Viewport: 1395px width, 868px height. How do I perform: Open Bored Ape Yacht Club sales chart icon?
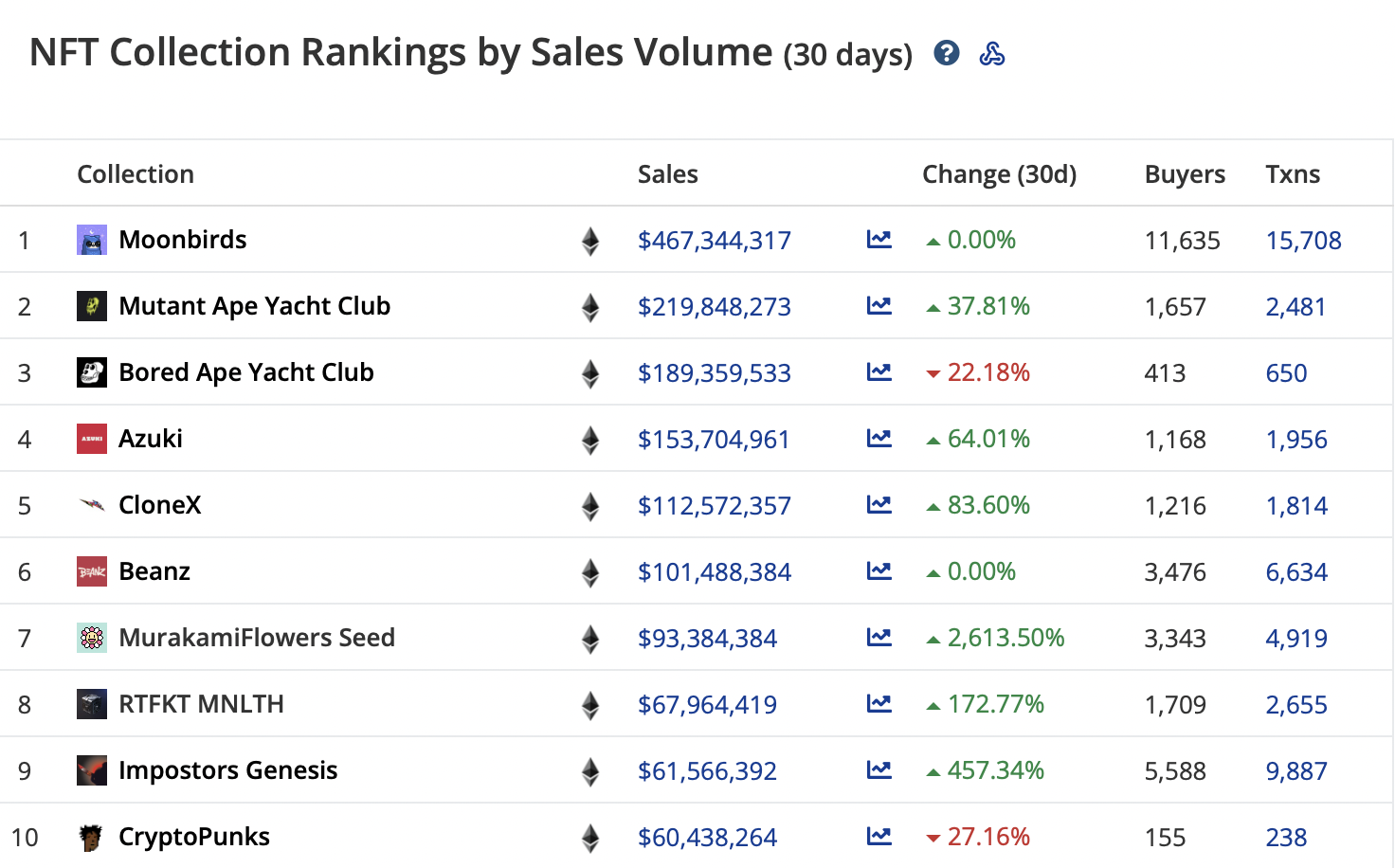coord(879,372)
